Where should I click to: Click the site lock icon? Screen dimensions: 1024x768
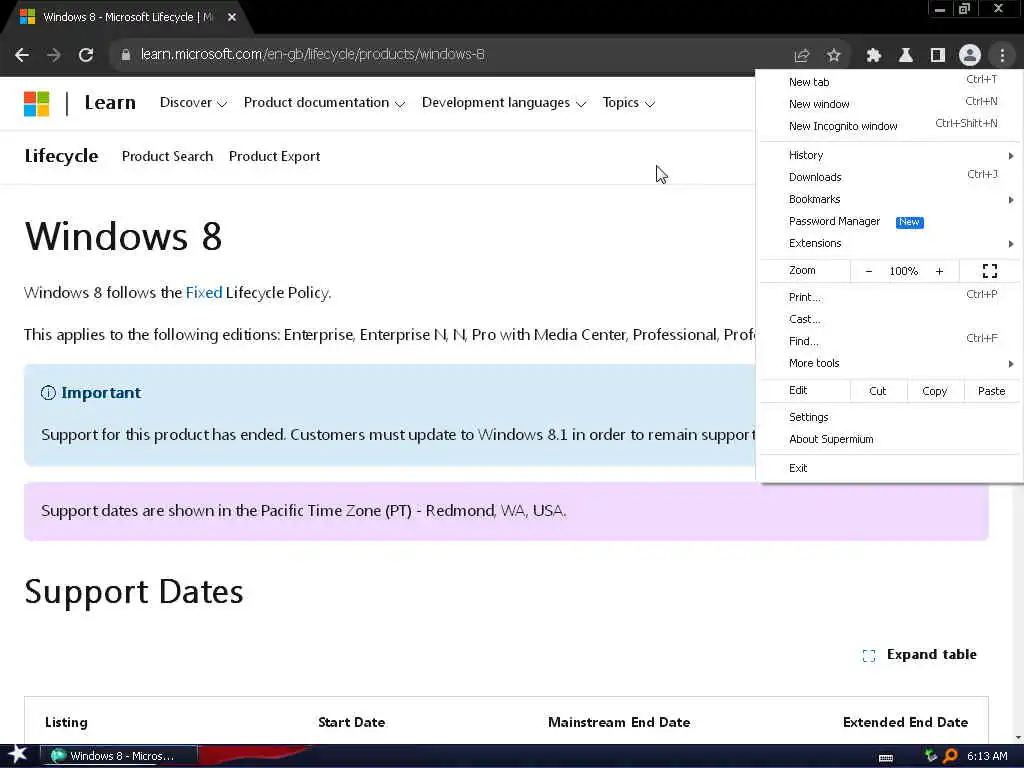(x=125, y=55)
